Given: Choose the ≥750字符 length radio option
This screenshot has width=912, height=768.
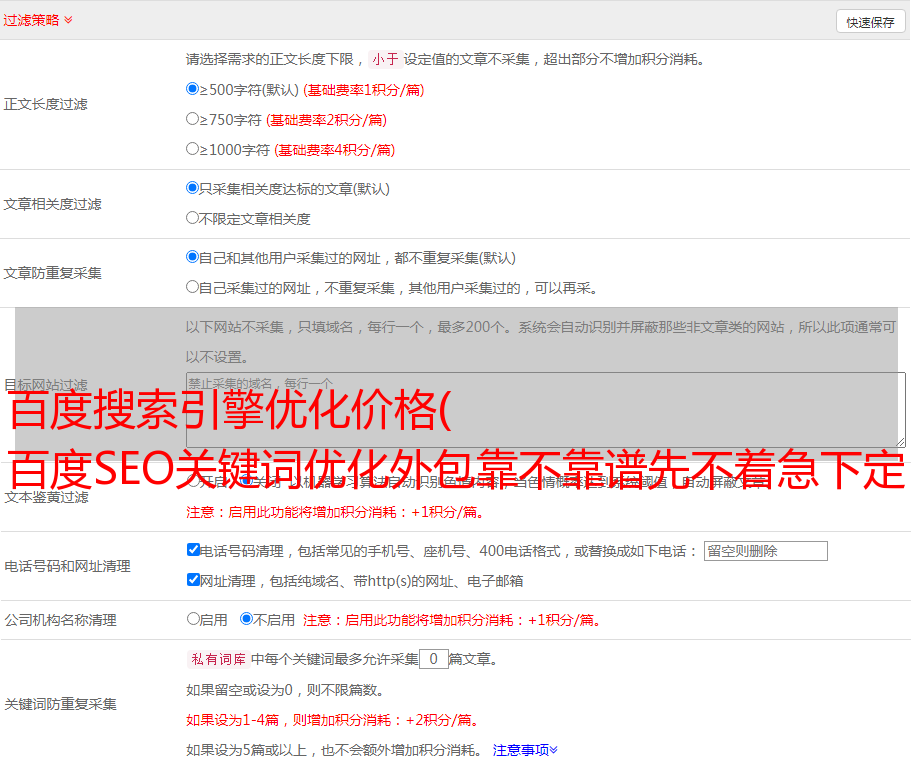Looking at the screenshot, I should (193, 119).
